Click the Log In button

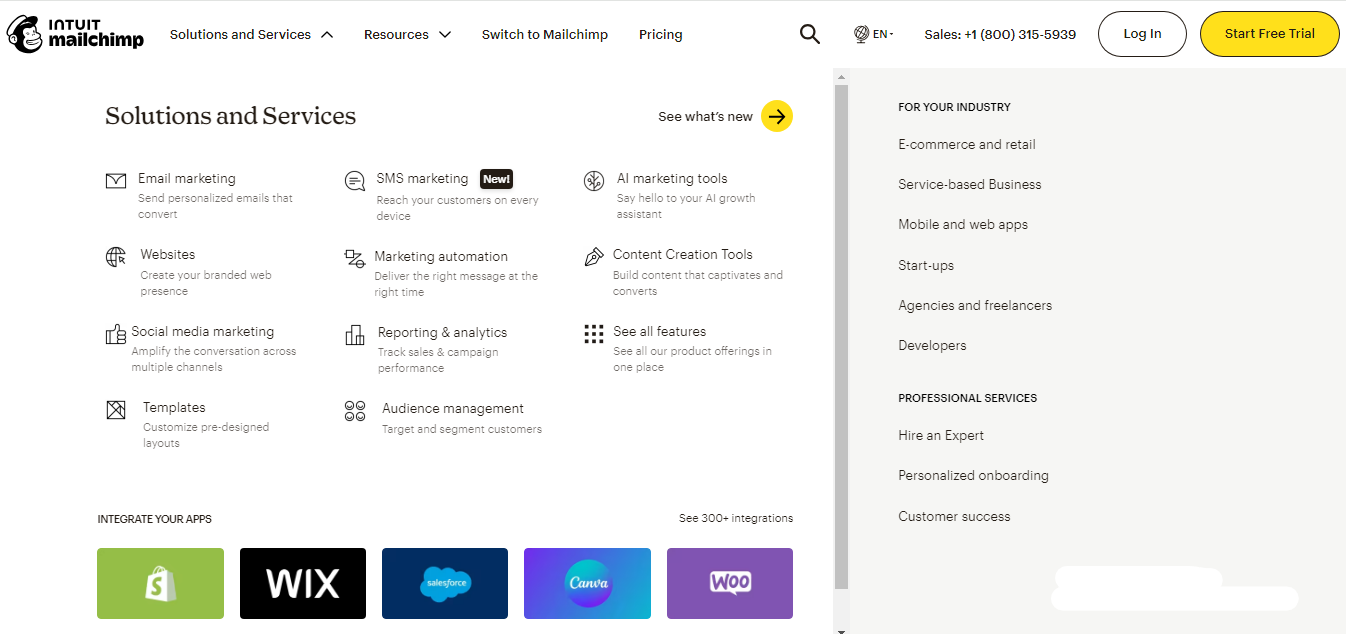pyautogui.click(x=1142, y=34)
